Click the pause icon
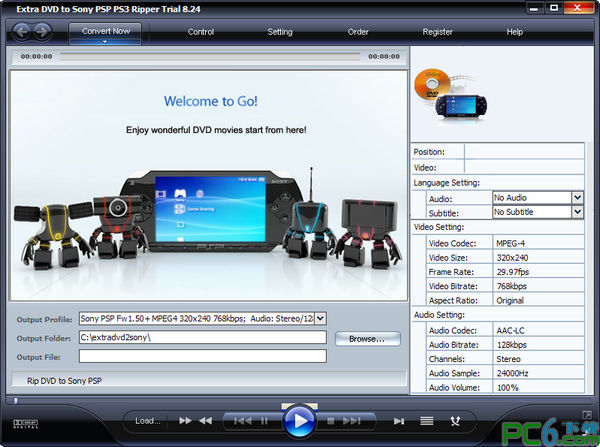Image resolution: width=600 pixels, height=447 pixels. (264, 421)
